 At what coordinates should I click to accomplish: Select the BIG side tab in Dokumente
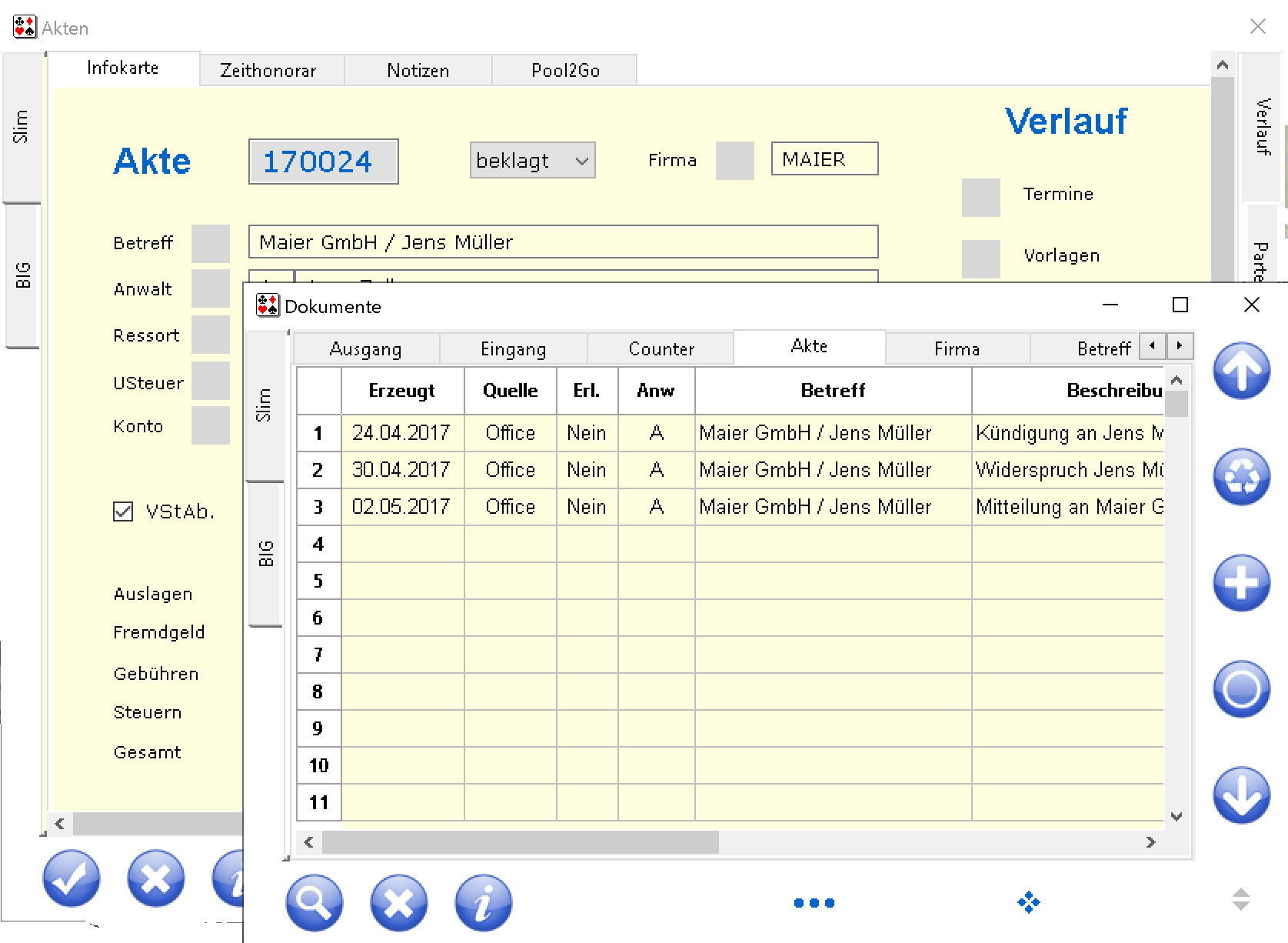click(x=266, y=554)
